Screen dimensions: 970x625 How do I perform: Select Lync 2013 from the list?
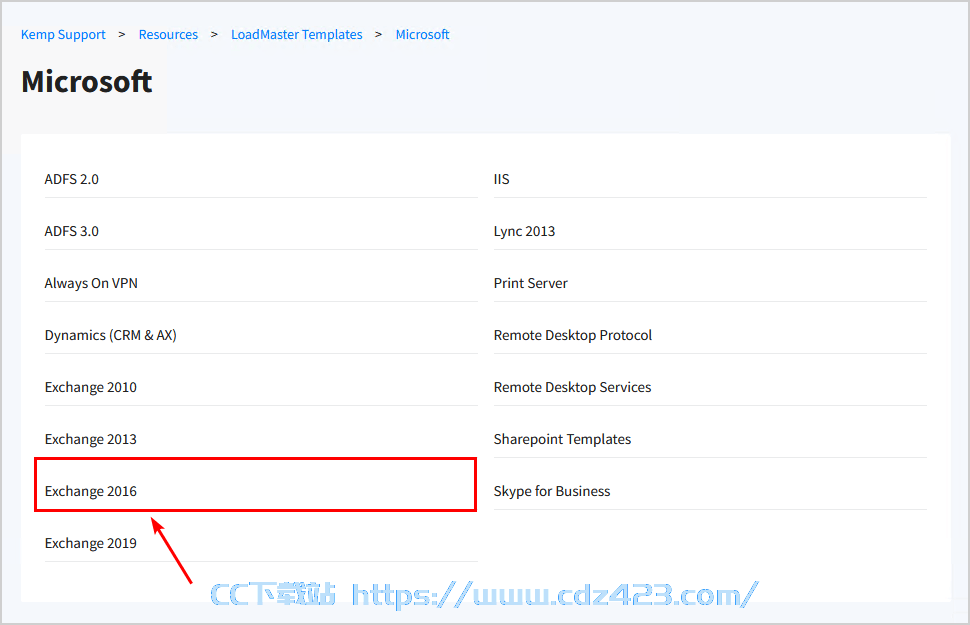tap(525, 231)
